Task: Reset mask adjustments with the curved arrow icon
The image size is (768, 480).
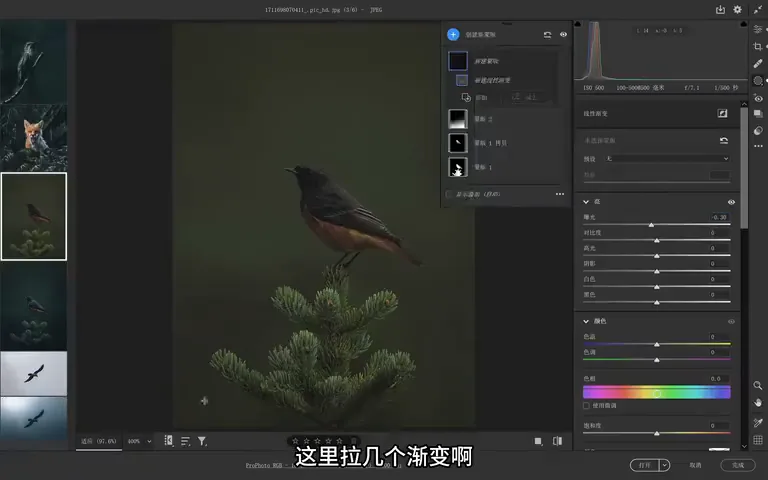Action: click(724, 141)
